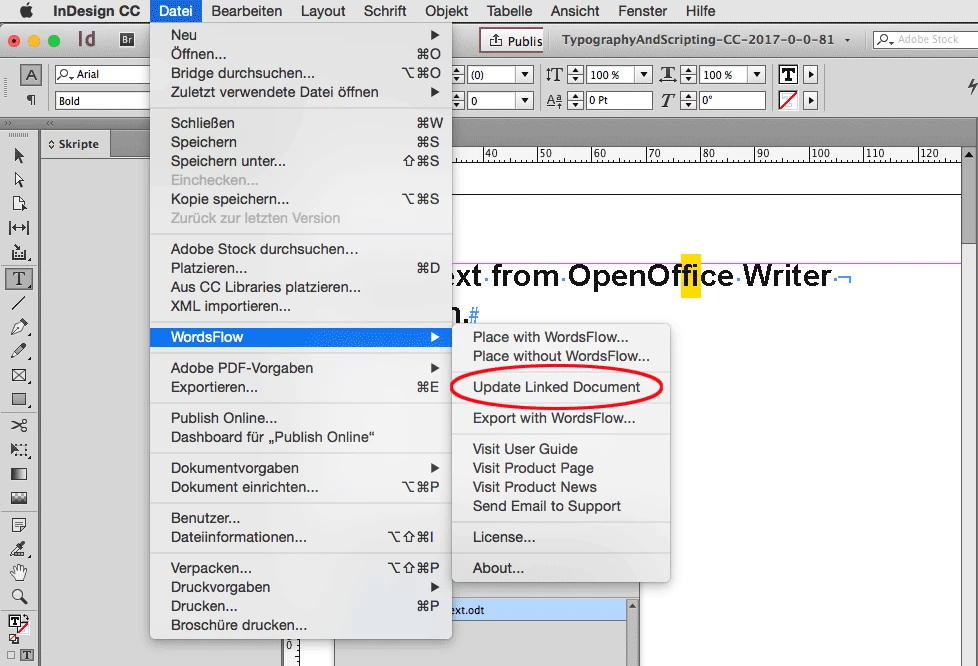The width and height of the screenshot is (978, 666).
Task: Open the Neu submenu
Action: point(301,35)
